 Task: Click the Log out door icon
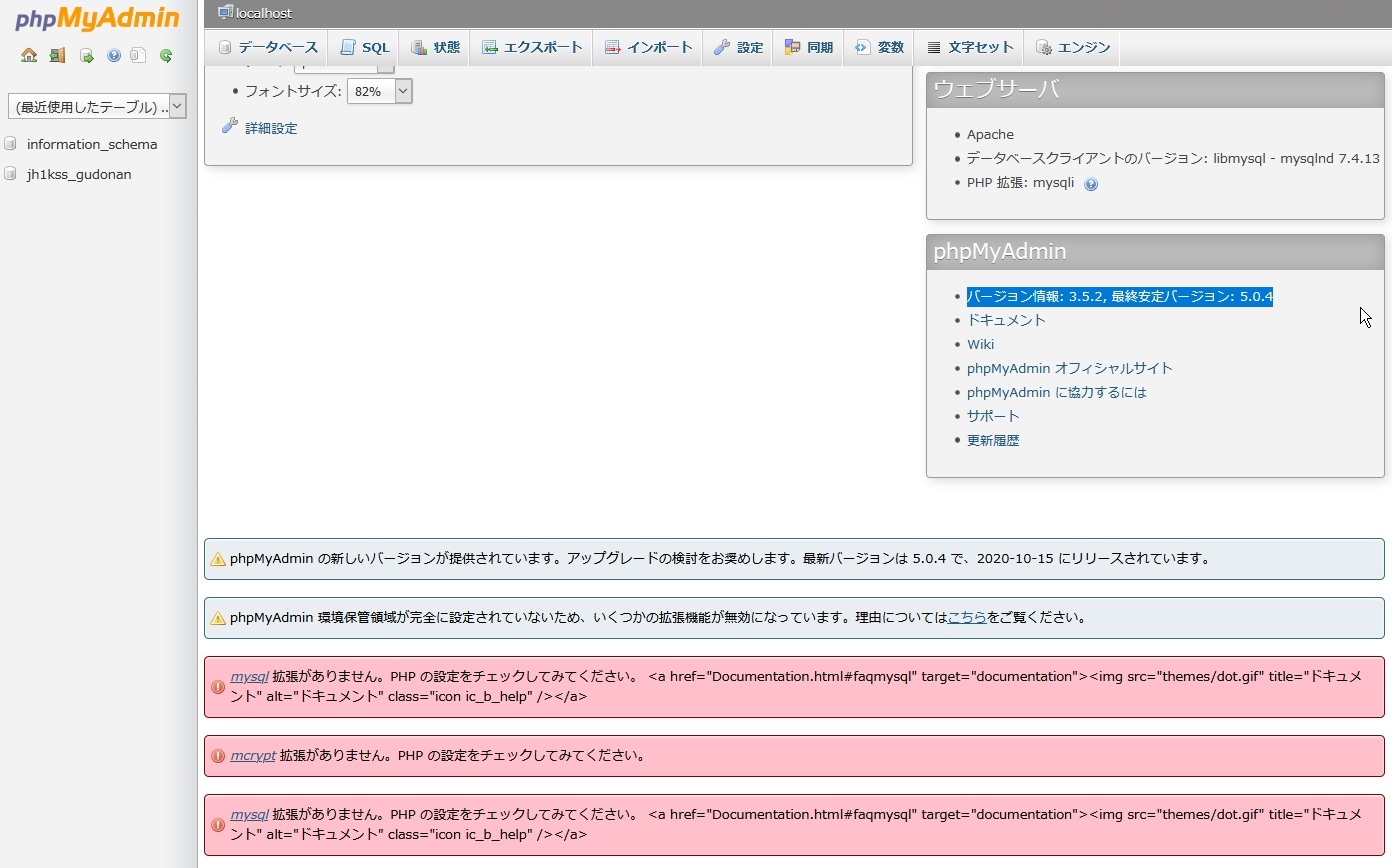(x=57, y=56)
